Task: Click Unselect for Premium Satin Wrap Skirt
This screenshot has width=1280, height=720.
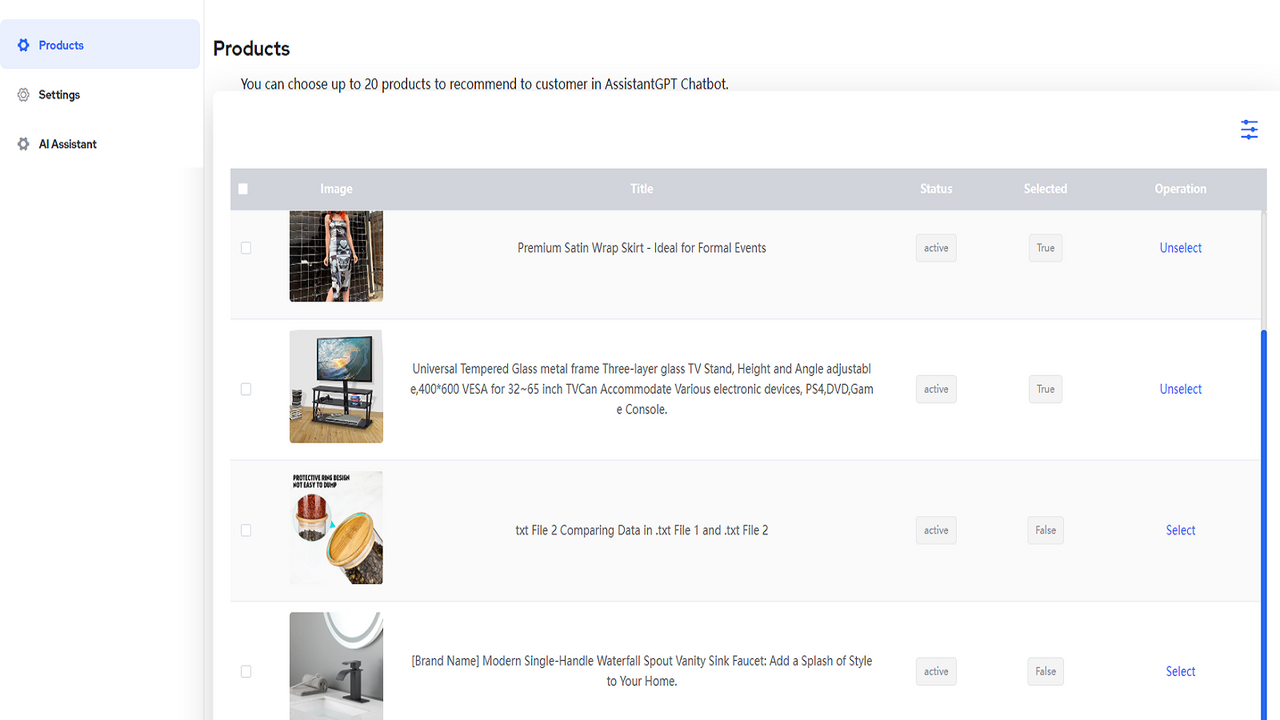Action: coord(1180,247)
